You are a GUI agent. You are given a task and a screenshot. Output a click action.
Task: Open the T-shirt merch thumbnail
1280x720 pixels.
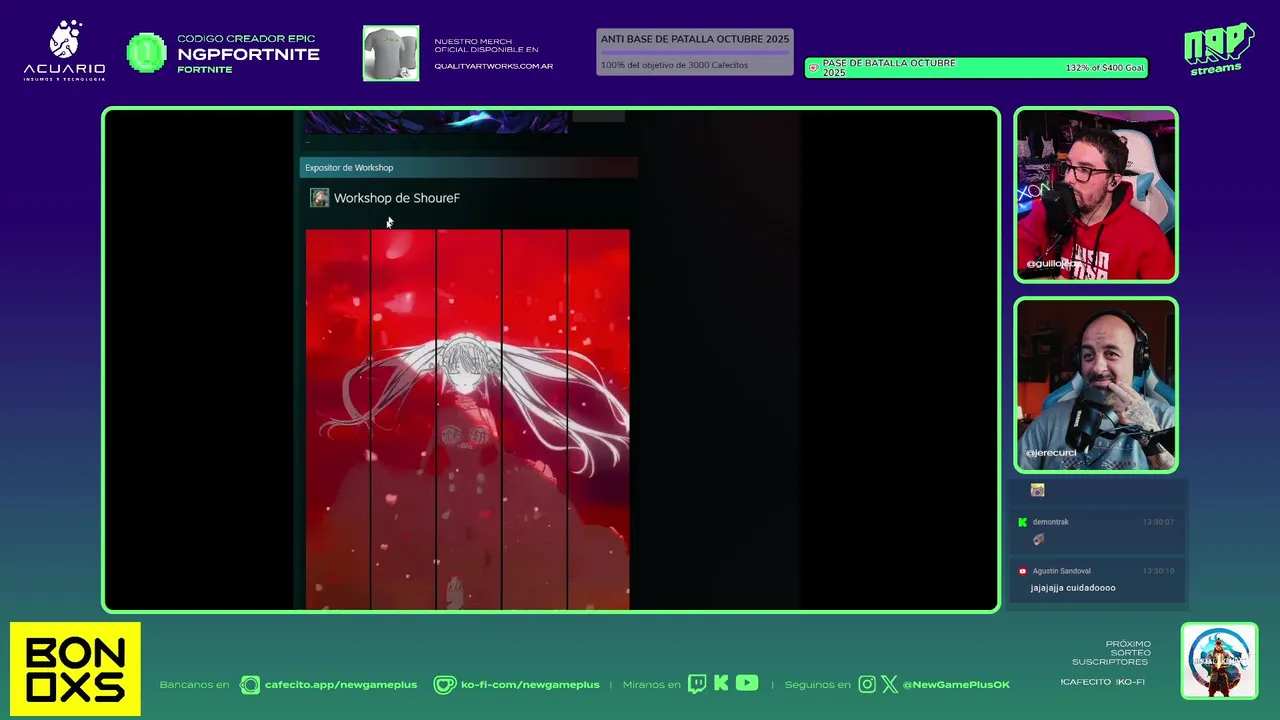[x=391, y=53]
